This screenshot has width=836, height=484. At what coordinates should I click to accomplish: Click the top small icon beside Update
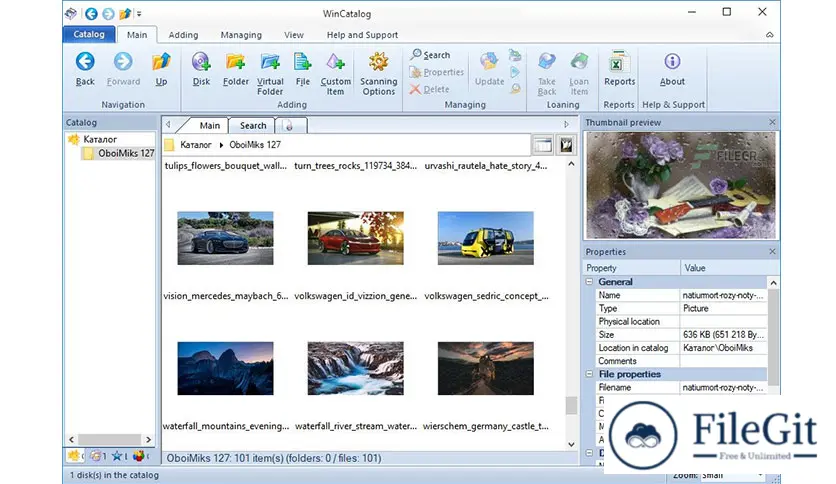click(515, 55)
